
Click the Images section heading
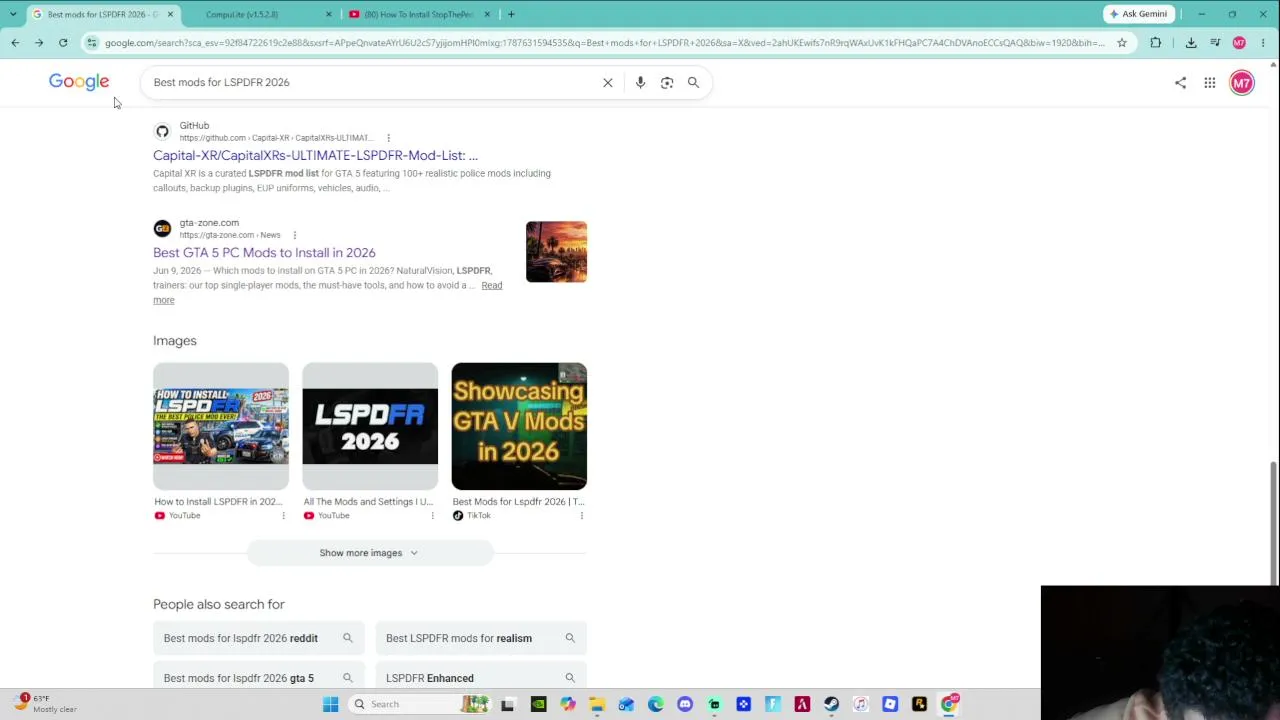[175, 341]
